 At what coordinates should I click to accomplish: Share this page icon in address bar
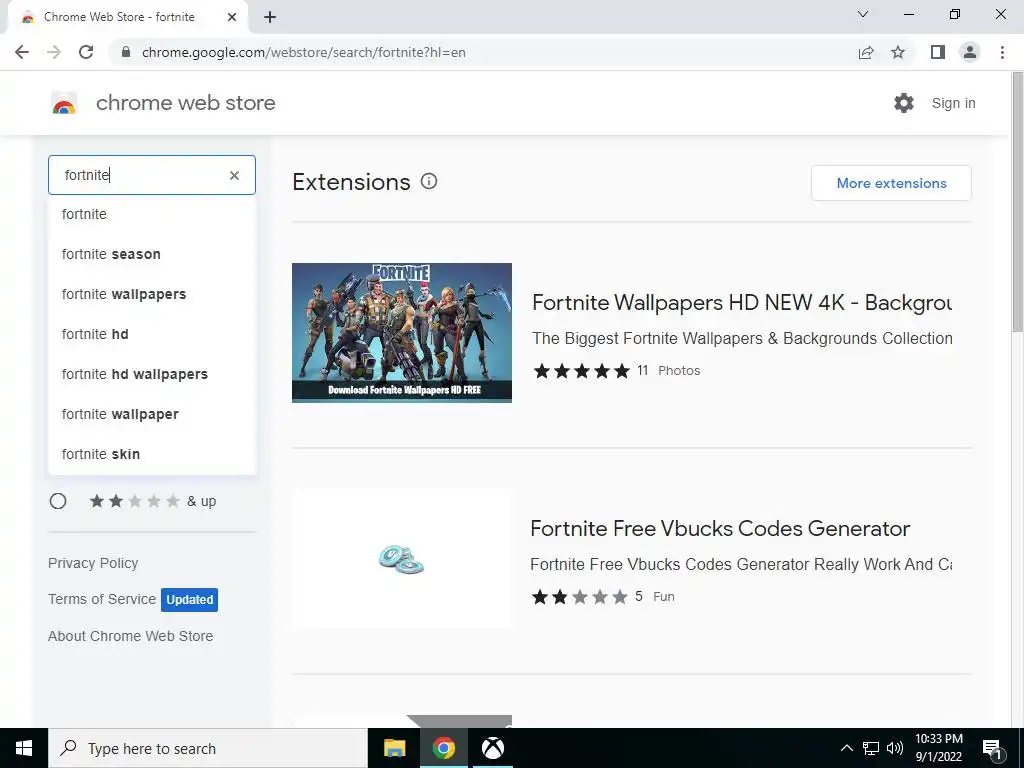(x=866, y=52)
